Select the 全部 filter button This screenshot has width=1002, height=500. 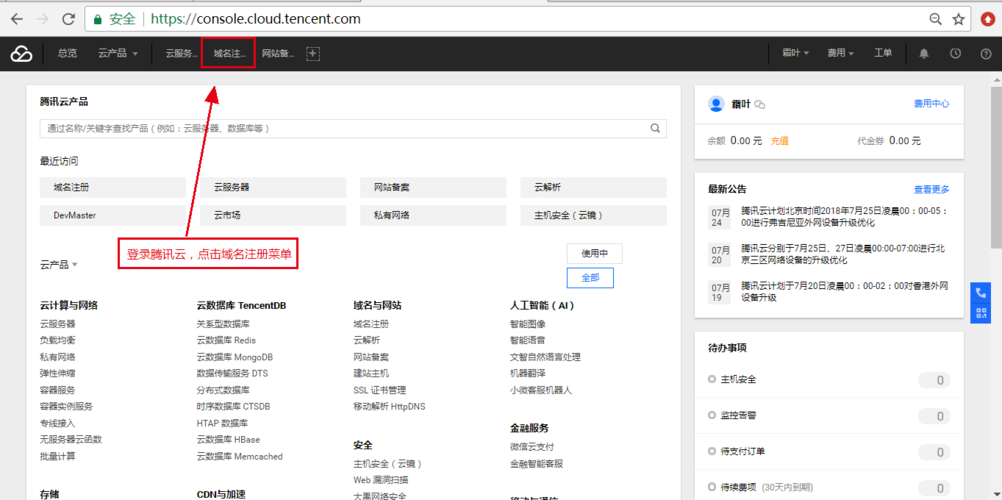coord(590,278)
